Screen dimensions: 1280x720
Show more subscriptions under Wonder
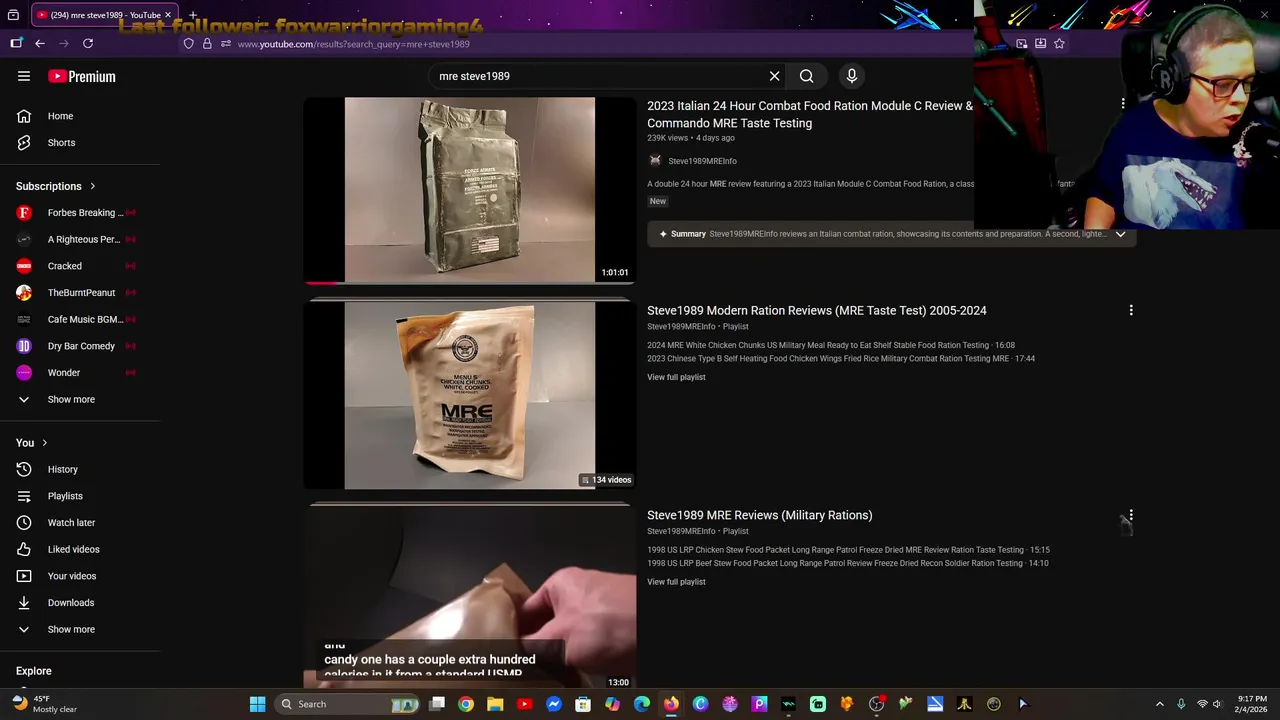(x=80, y=399)
